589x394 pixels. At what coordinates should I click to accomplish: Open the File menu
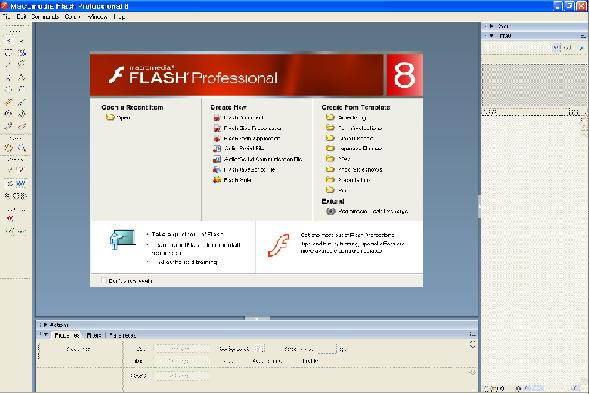pos(6,17)
